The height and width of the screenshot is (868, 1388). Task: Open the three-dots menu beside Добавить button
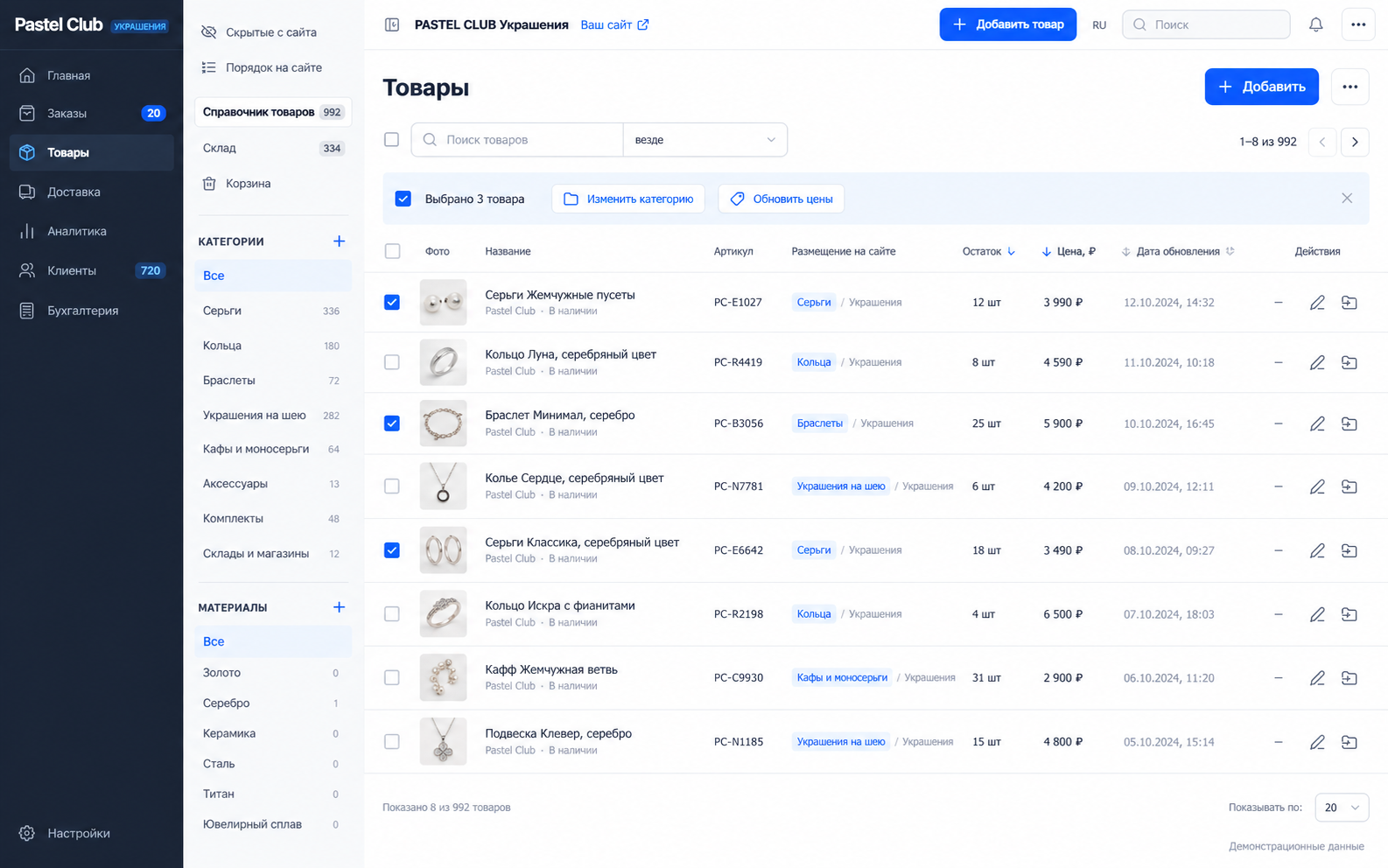pos(1350,87)
